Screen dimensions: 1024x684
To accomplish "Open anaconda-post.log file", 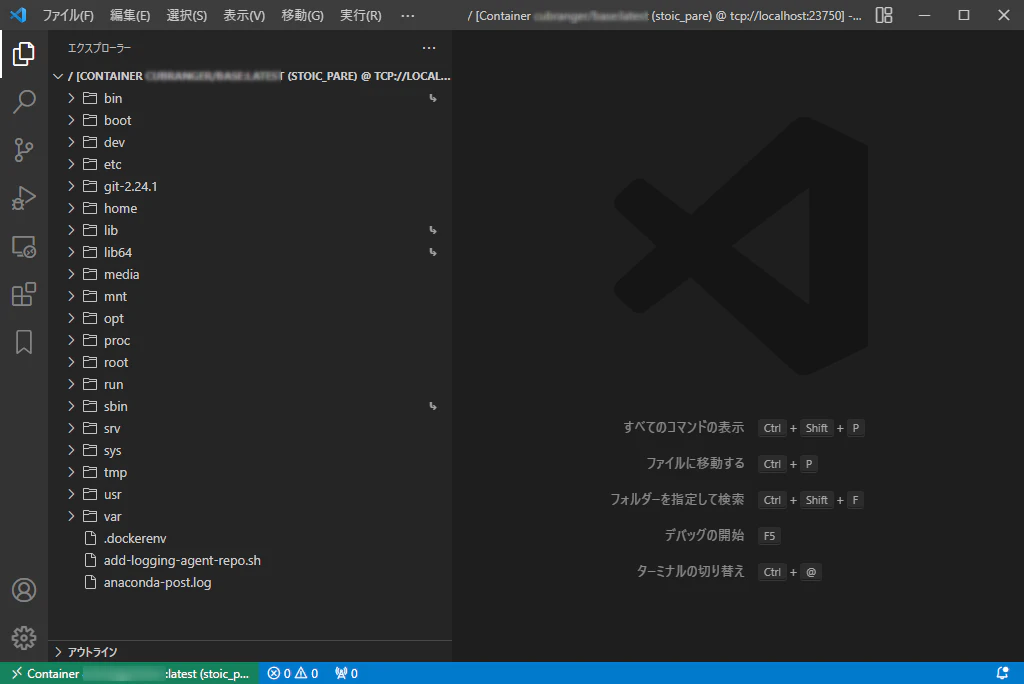I will point(250,582).
